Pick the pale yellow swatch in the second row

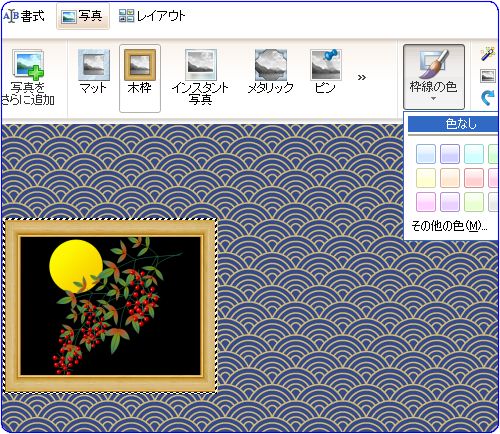click(426, 178)
